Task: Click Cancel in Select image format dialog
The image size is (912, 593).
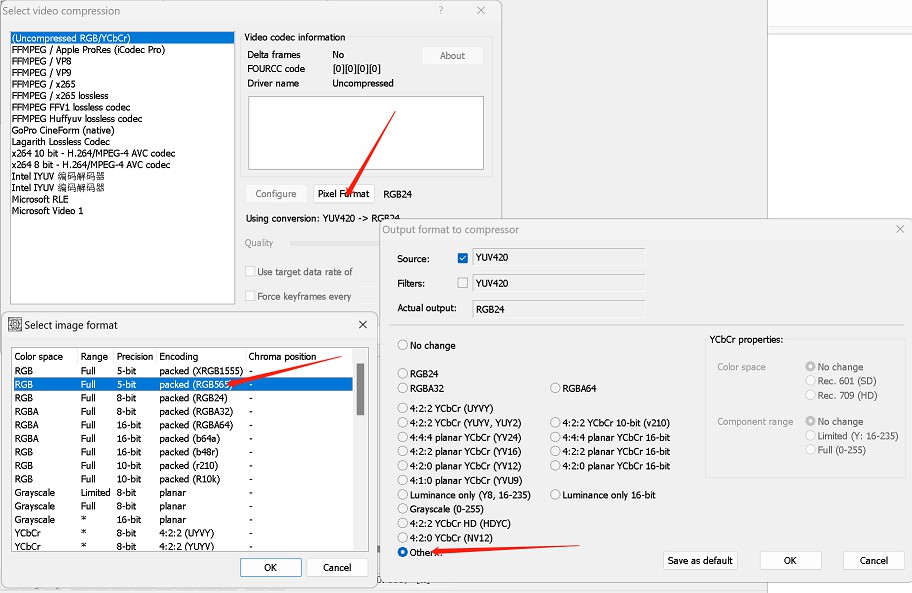Action: [x=337, y=567]
